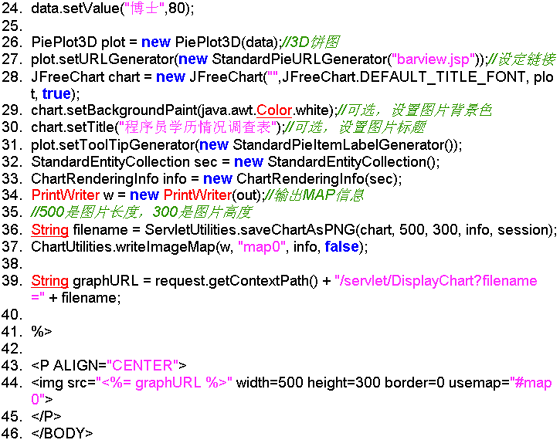Click the comment '//3D饼图'
Image resolution: width=560 pixels, height=440 pixels.
(310, 42)
